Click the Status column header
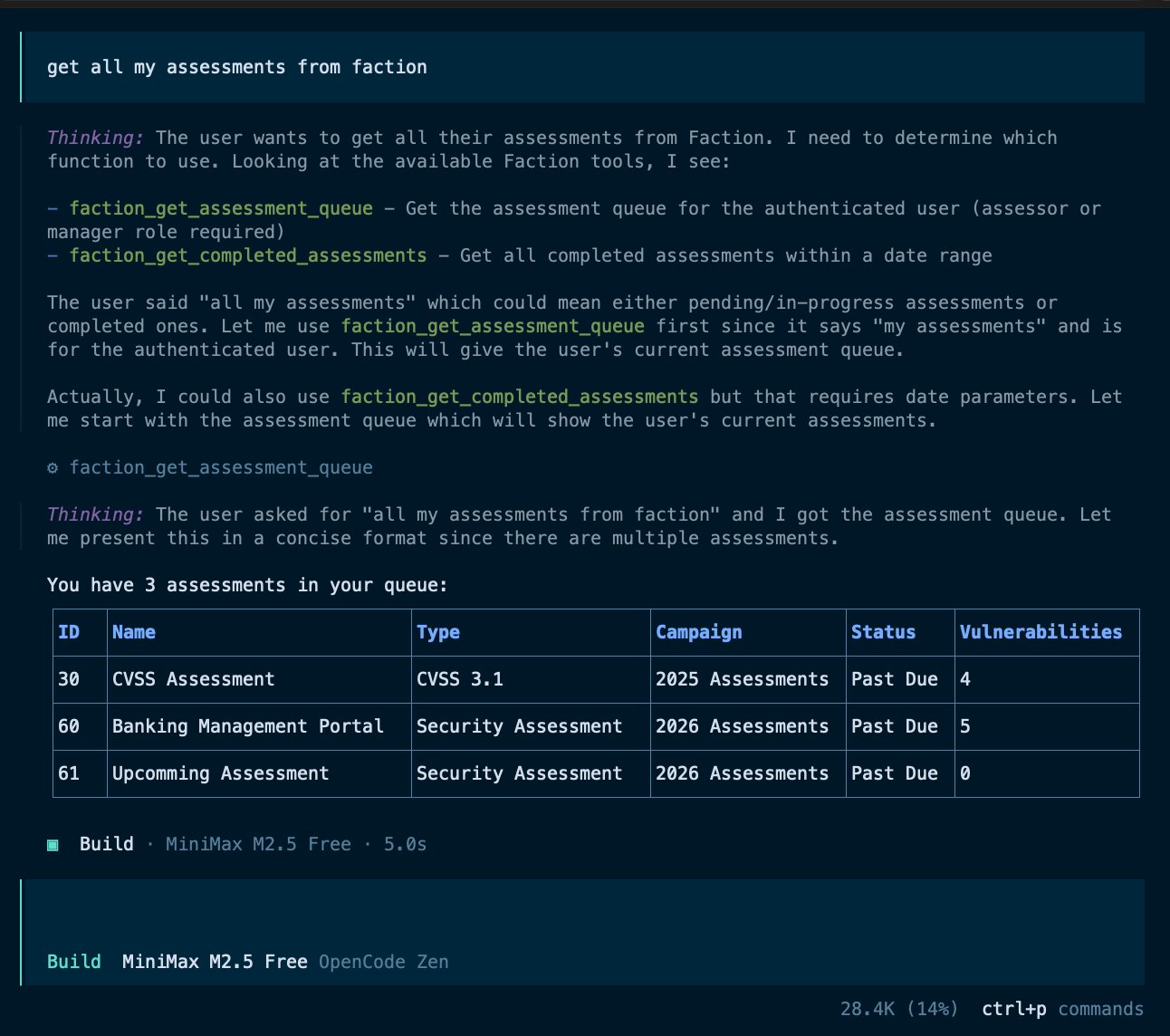Viewport: 1170px width, 1036px height. coord(883,632)
